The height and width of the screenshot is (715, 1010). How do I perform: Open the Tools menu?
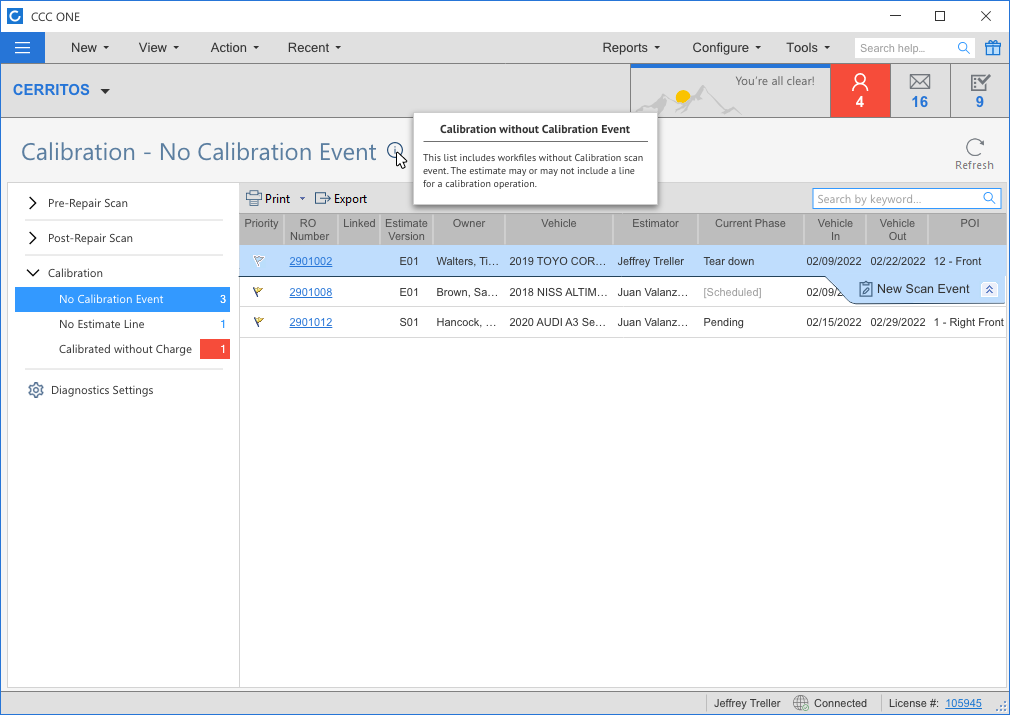tap(808, 48)
